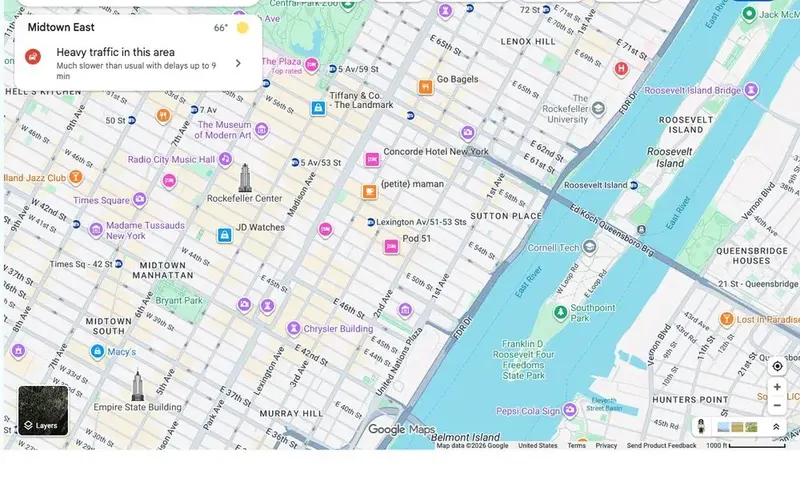Open the Privacy link
The width and height of the screenshot is (800, 486).
point(606,445)
